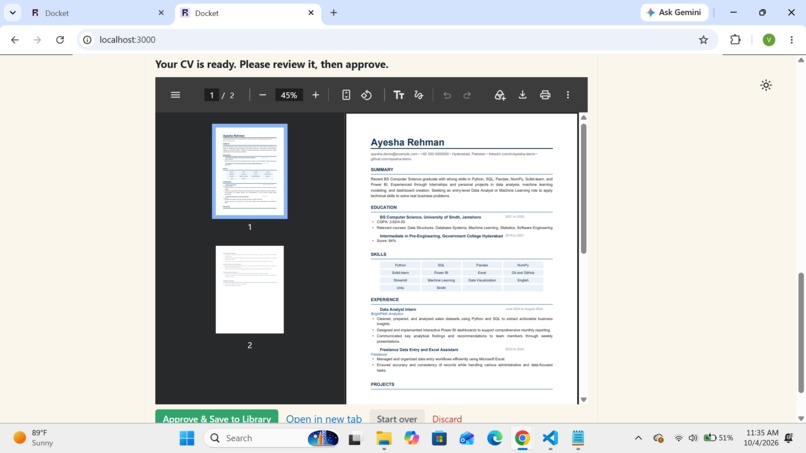
Task: Open the weather widget 89°F Sunny
Action: pyautogui.click(x=34, y=438)
